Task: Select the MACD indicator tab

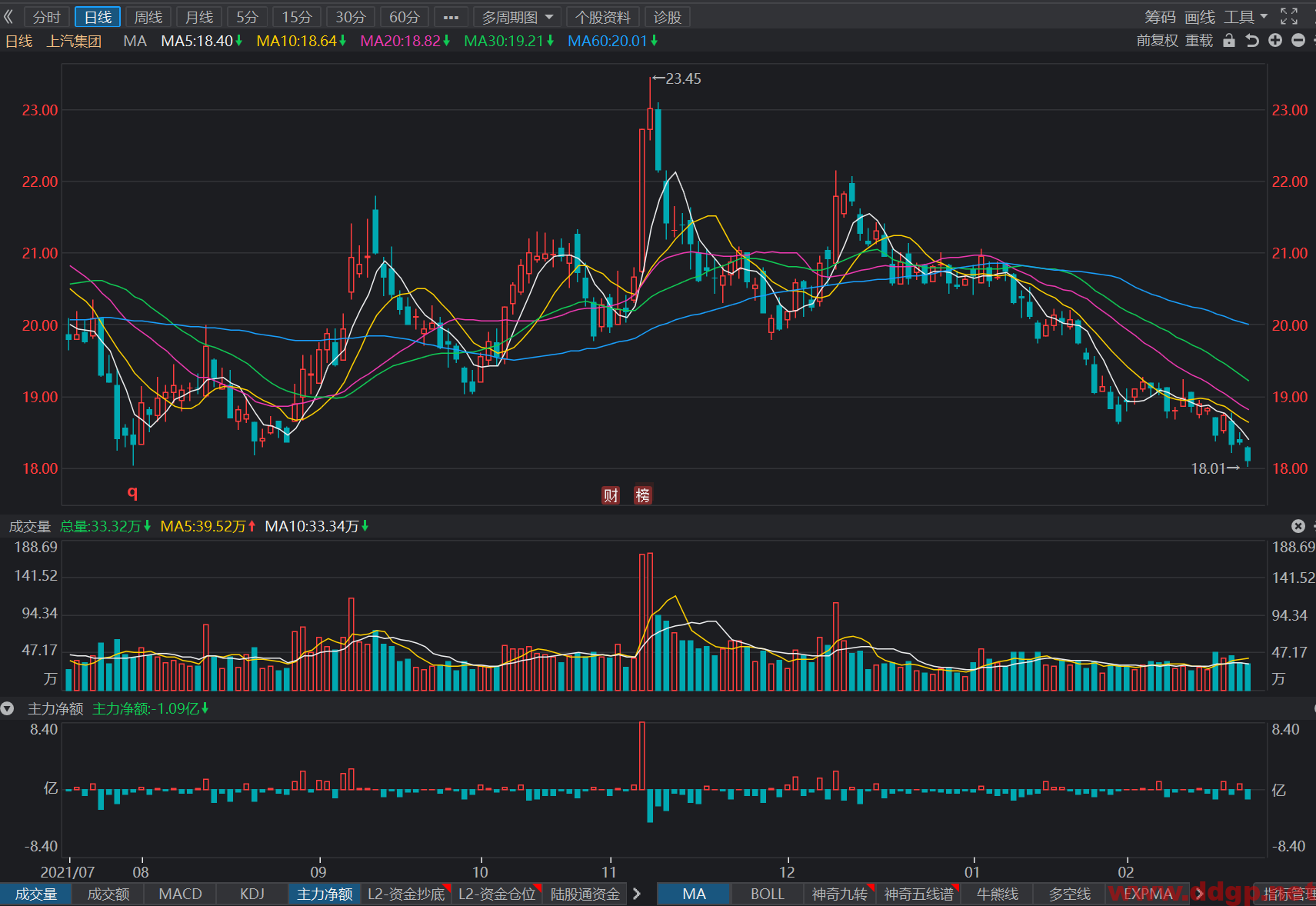Action: click(180, 894)
